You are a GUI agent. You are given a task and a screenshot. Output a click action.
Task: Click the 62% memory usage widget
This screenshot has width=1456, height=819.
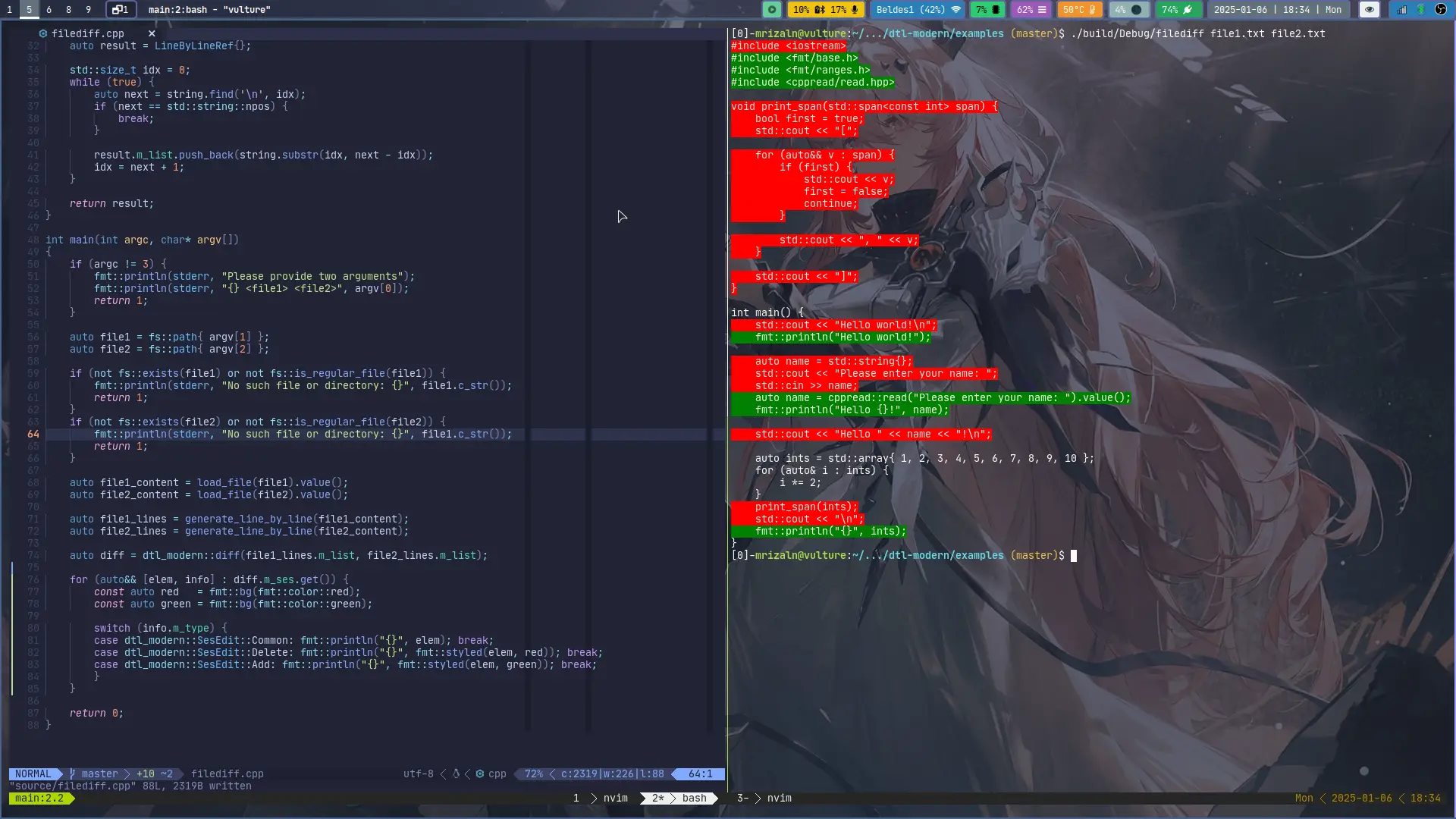1031,10
